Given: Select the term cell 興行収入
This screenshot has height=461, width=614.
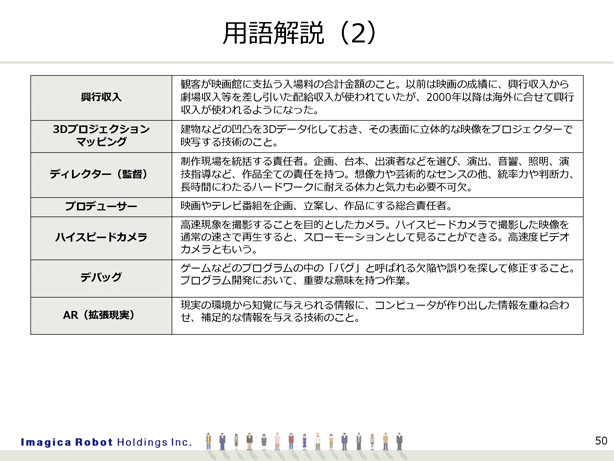Looking at the screenshot, I should (101, 97).
